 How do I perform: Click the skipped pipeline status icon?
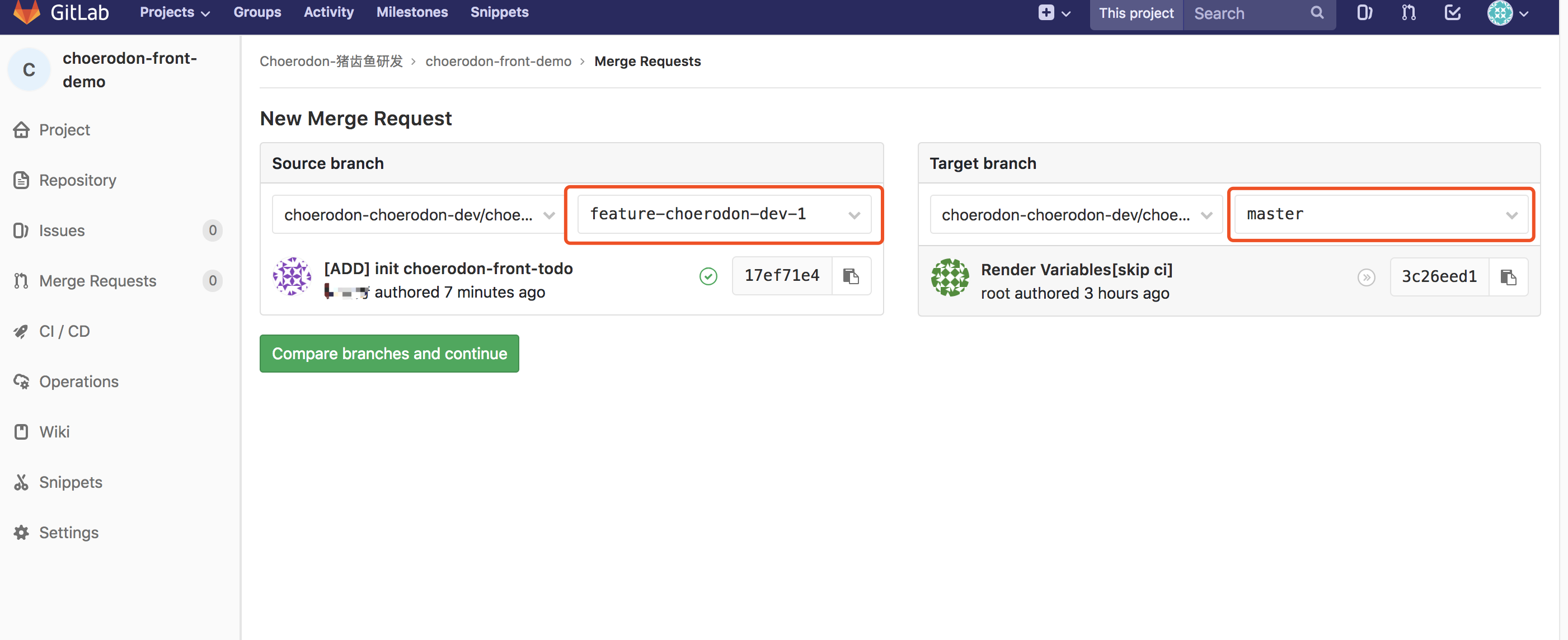[x=1366, y=277]
